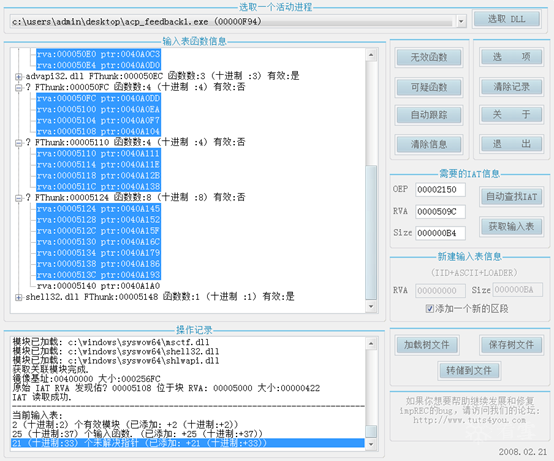This screenshot has height=461, width=554.
Task: Select the 25 个输入函数 log line
Action: [138, 434]
